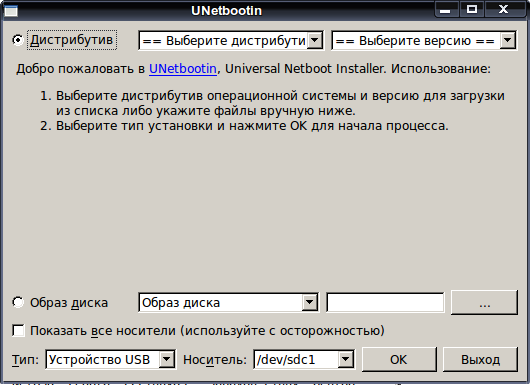This screenshot has height=385, width=530.
Task: Click the text 'Выберите дистрибутив операционной системы'
Action: [x=206, y=96]
